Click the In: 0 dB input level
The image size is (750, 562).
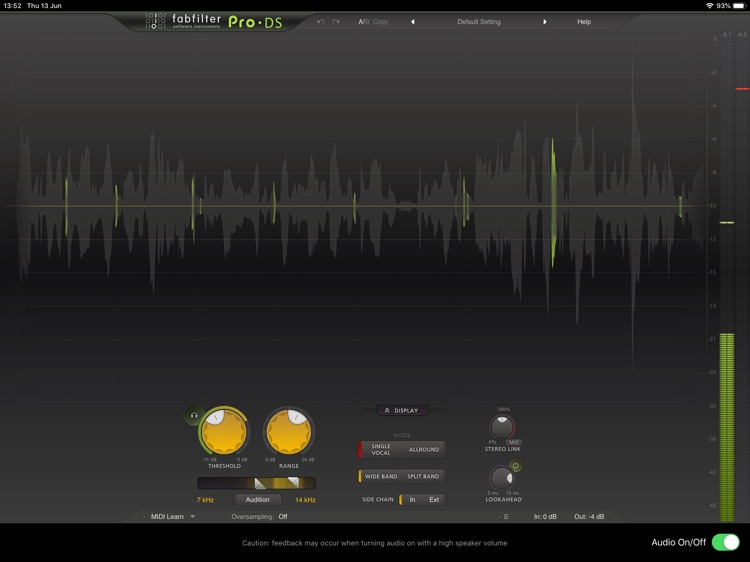[x=545, y=517]
